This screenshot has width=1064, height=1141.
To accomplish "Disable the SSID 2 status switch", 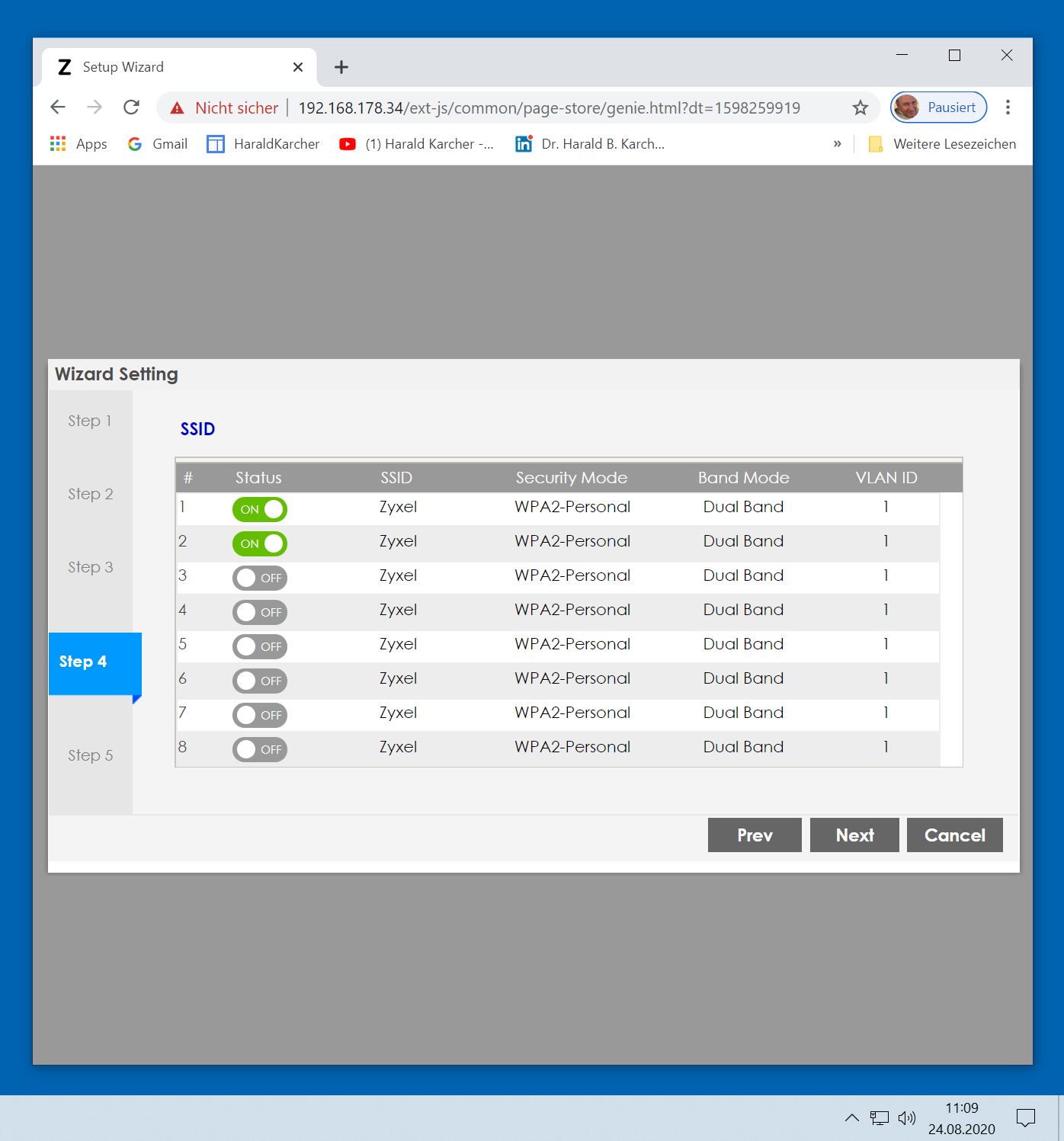I will (x=260, y=543).
